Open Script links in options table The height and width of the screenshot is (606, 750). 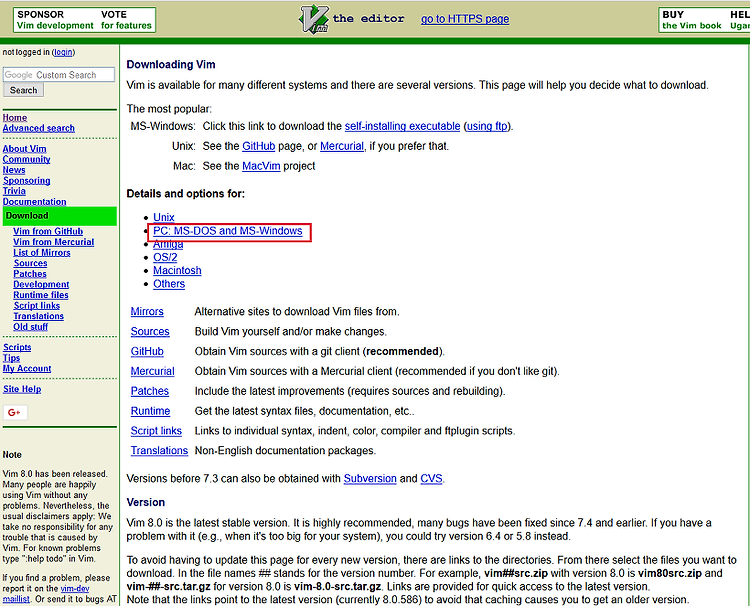point(156,431)
